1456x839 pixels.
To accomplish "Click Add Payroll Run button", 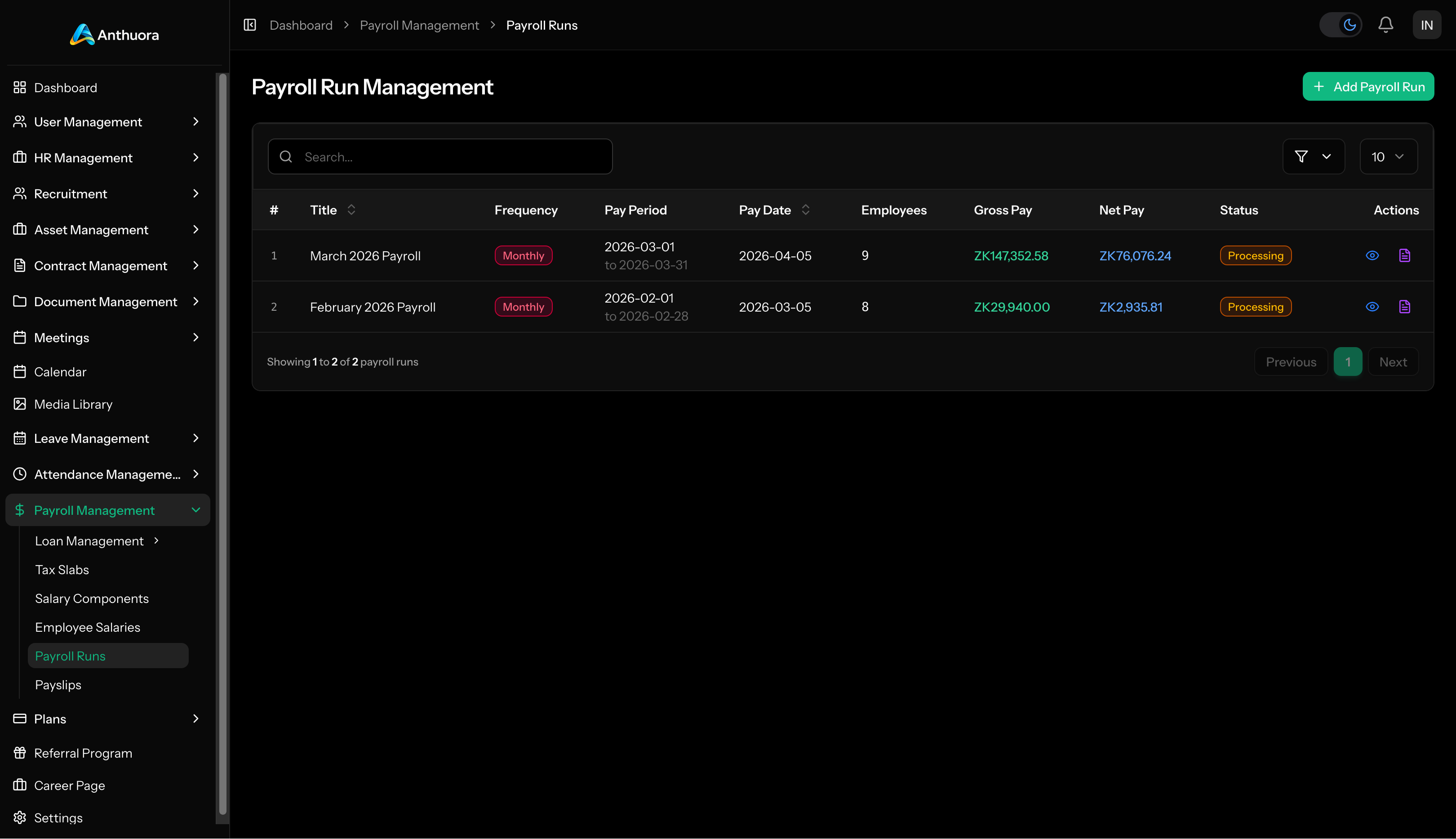I will tap(1368, 86).
